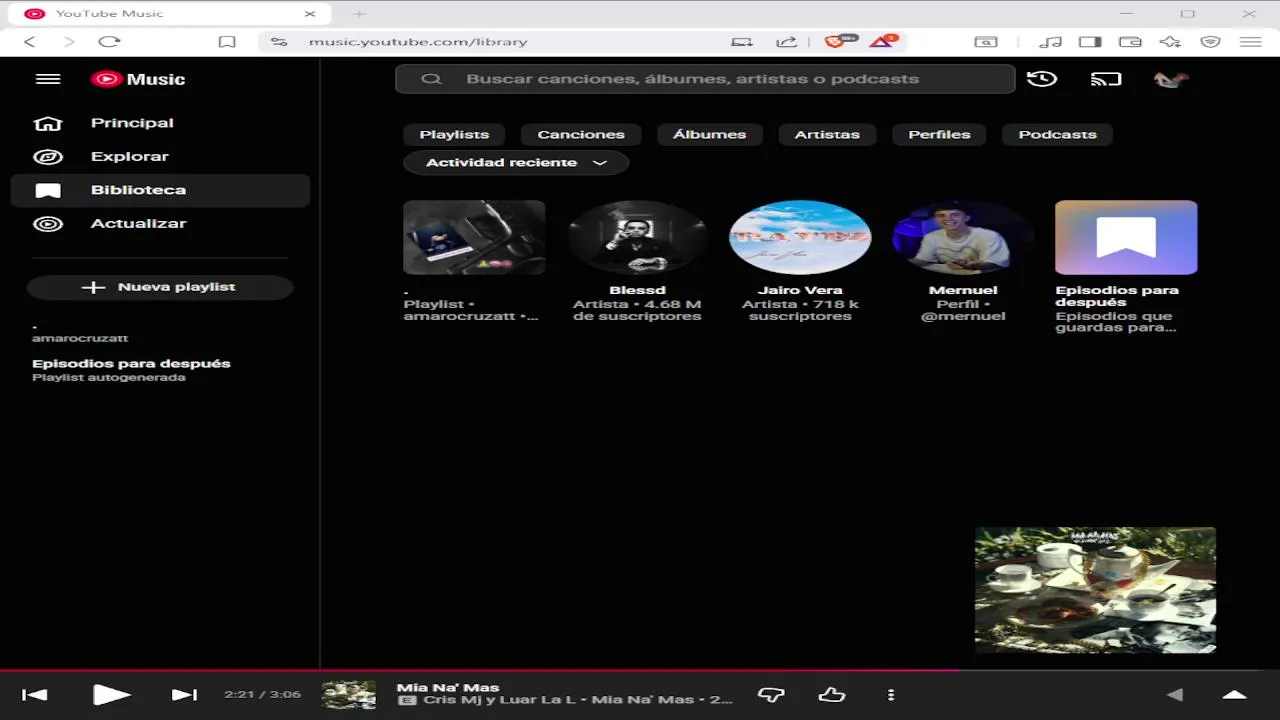Skip to the next track
Viewport: 1280px width, 720px height.
[x=184, y=695]
